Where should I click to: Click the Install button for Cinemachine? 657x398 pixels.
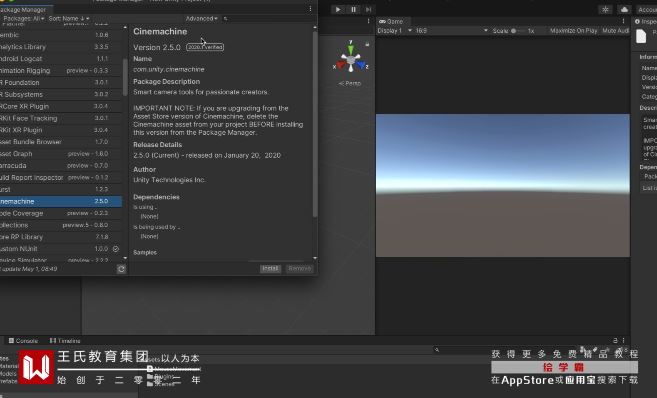[x=270, y=269]
